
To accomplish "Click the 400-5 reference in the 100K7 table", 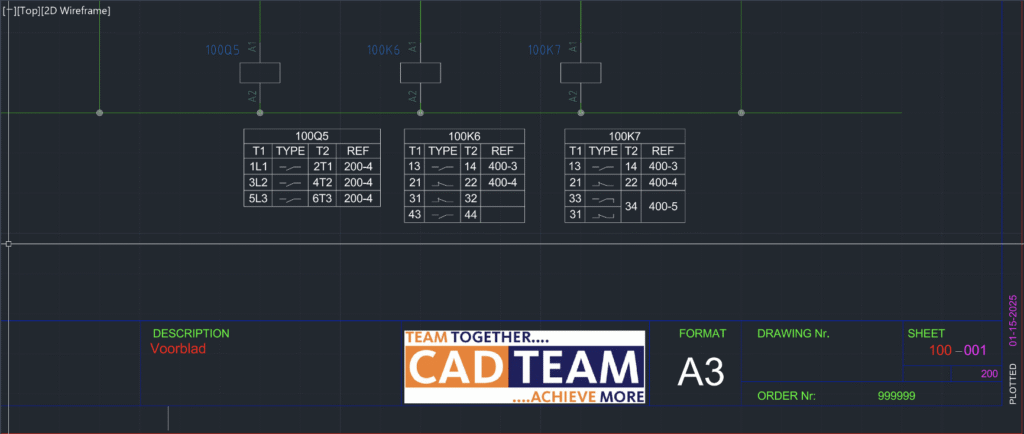I will point(664,207).
